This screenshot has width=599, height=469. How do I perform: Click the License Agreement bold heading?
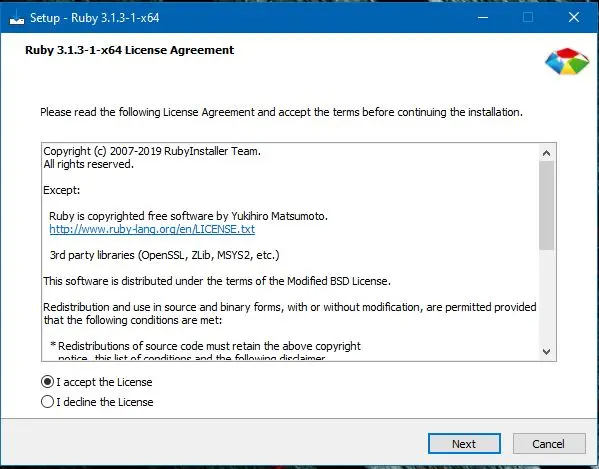click(130, 50)
